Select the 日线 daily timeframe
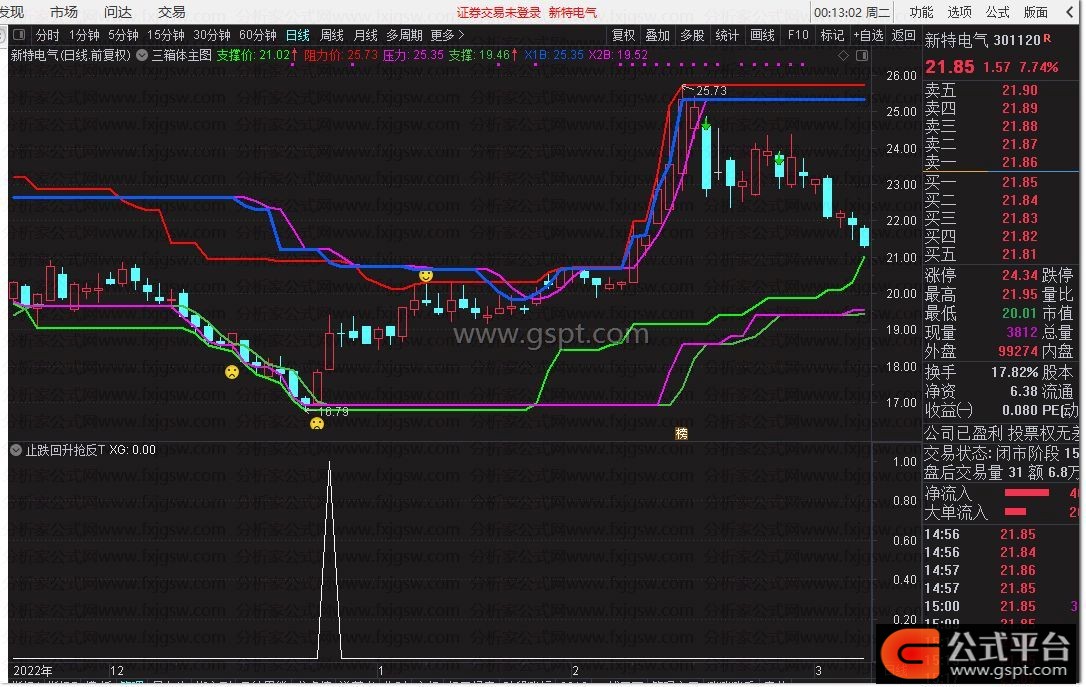Viewport: 1086px width, 687px height. pyautogui.click(x=298, y=35)
